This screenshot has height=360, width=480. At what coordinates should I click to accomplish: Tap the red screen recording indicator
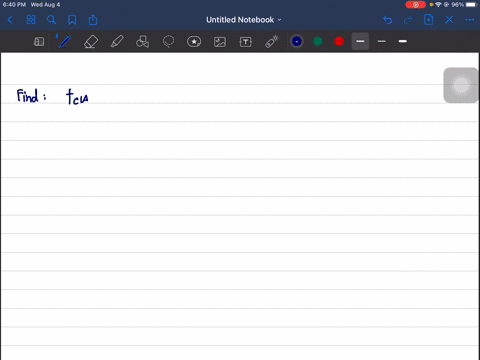416,5
